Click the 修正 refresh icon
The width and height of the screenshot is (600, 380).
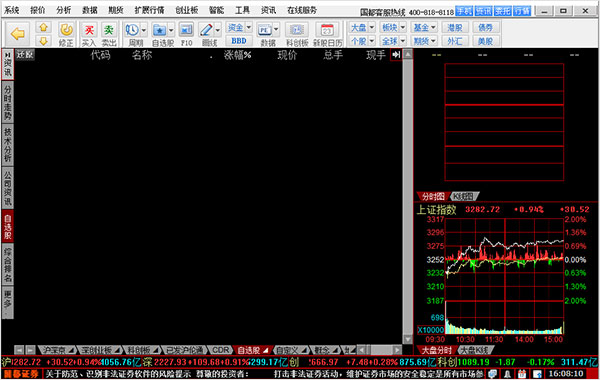[66, 30]
